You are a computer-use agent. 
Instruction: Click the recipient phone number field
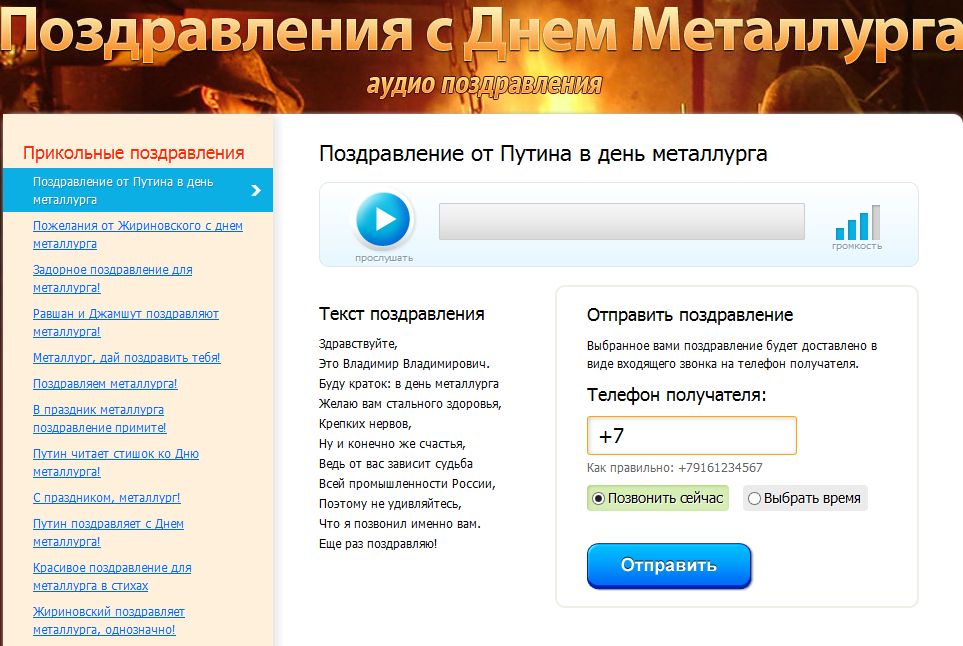[x=692, y=435]
